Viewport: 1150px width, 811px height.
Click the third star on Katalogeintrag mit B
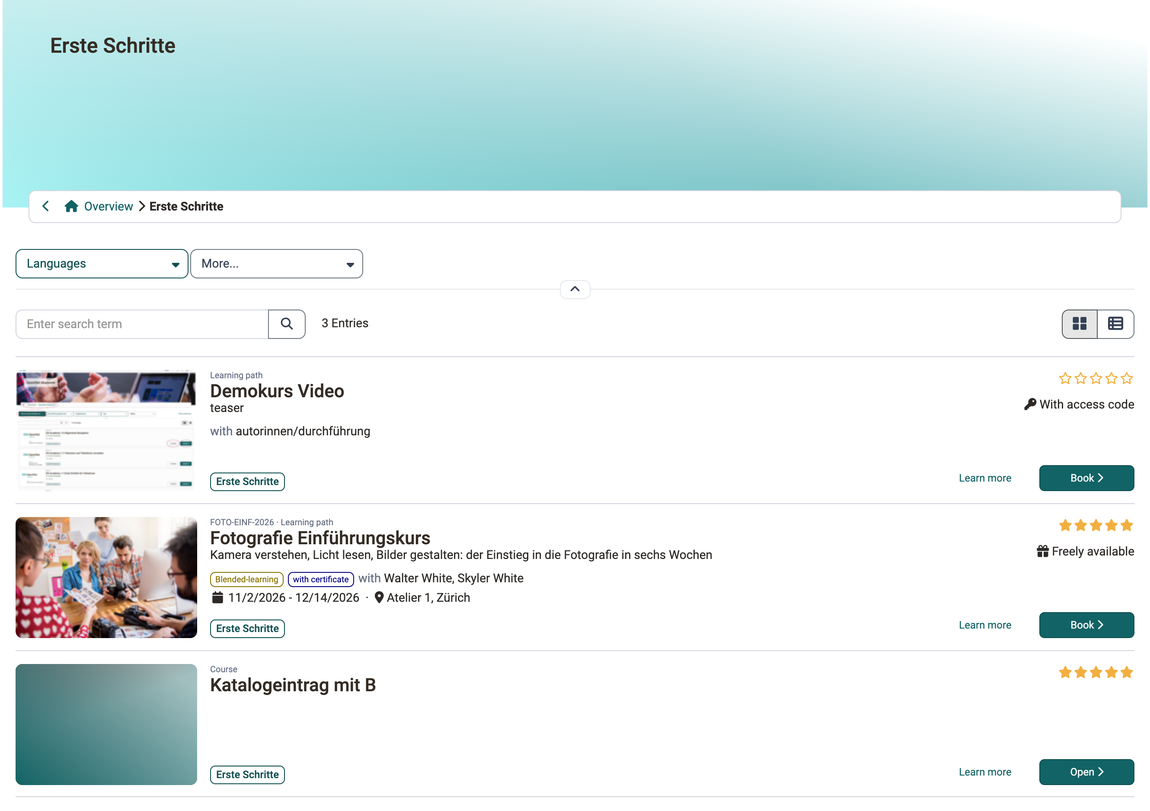pos(1096,672)
